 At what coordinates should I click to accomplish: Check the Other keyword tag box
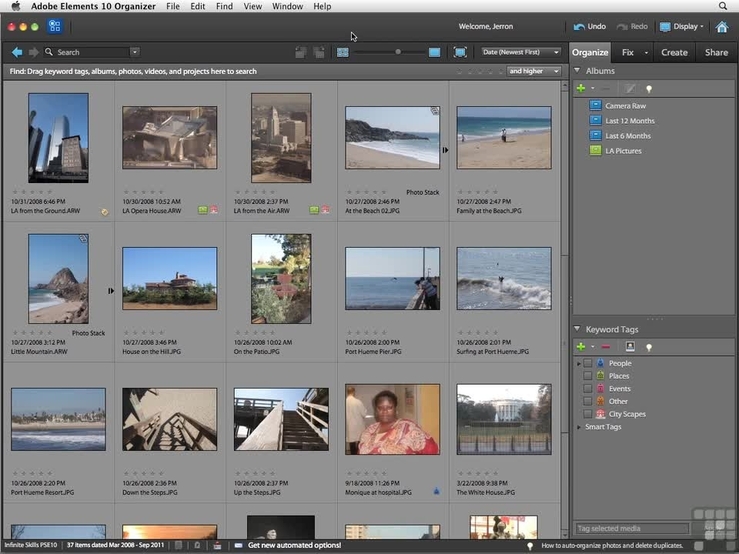(587, 401)
